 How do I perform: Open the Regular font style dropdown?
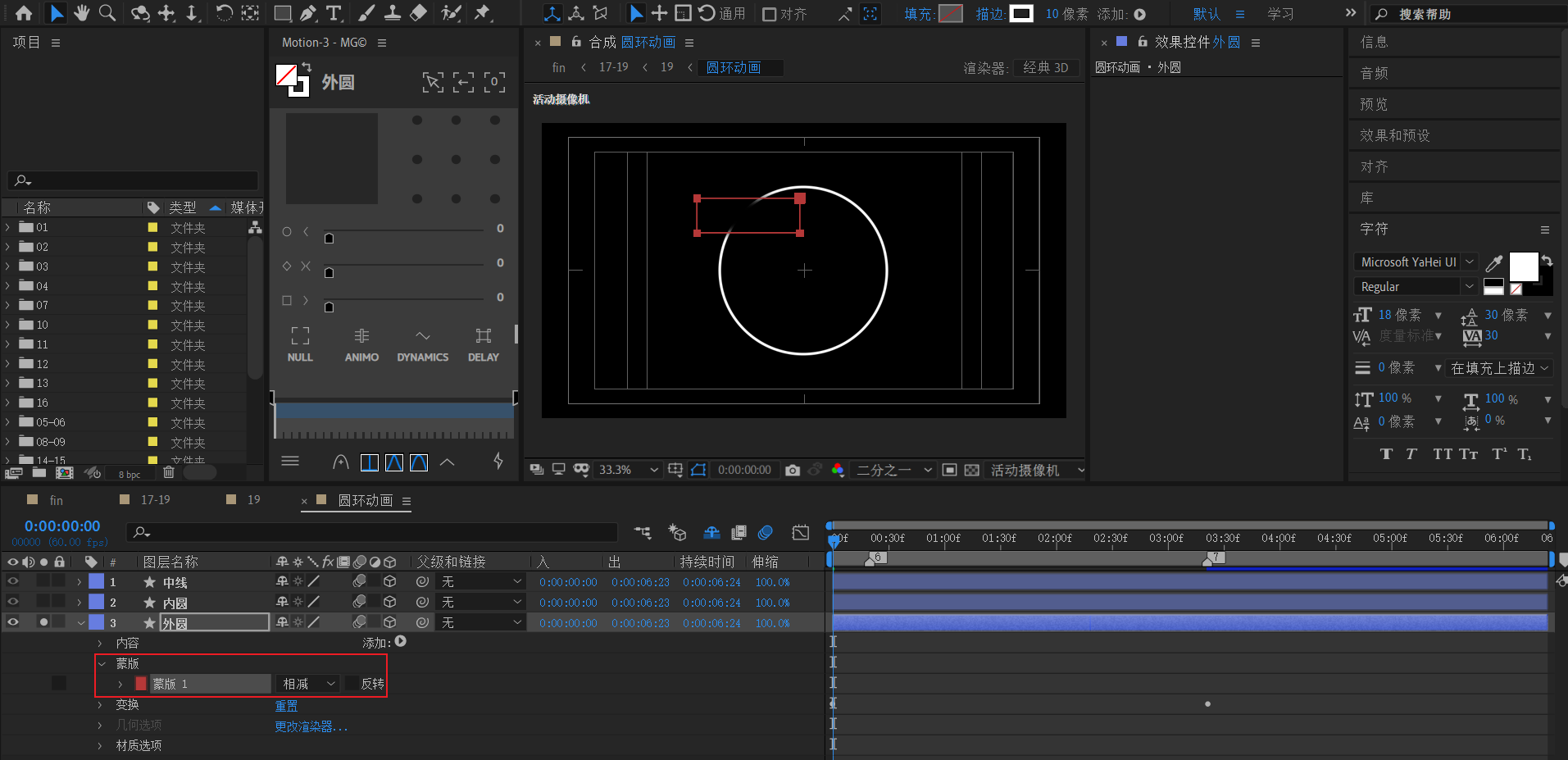[1416, 287]
